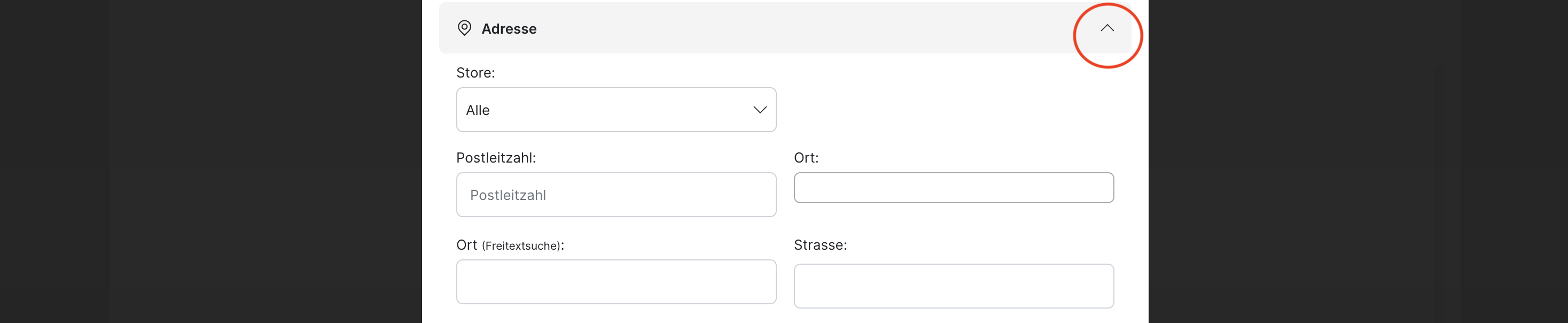Click the Postleitzahl placeholder text
Screen dimensions: 1568x323
pyautogui.click(x=508, y=195)
